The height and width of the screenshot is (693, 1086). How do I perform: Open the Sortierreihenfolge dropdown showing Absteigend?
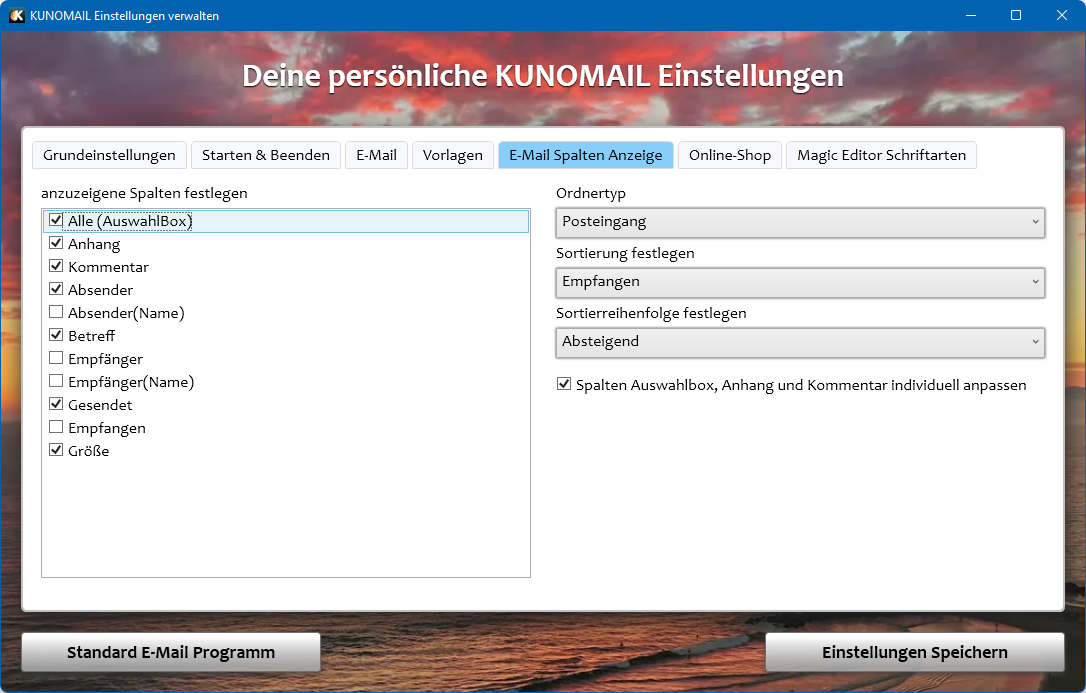coord(800,342)
